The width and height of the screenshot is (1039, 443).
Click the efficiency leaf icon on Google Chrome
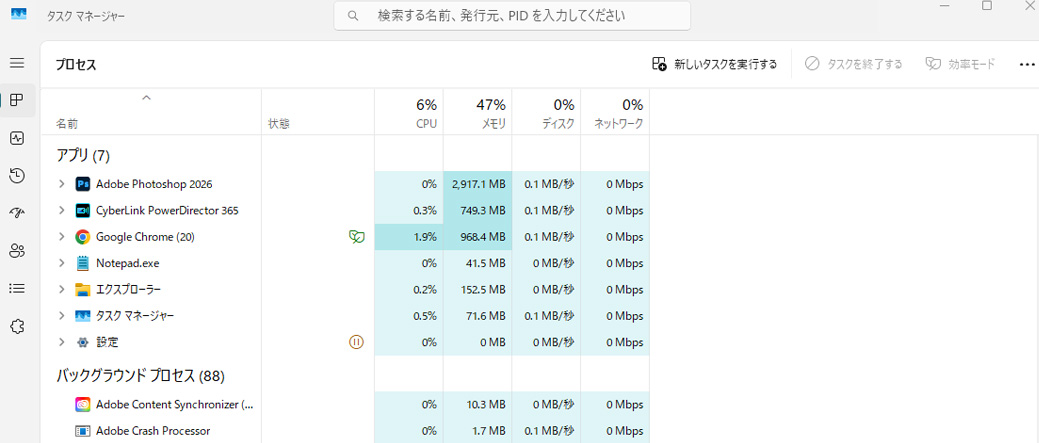tap(356, 237)
